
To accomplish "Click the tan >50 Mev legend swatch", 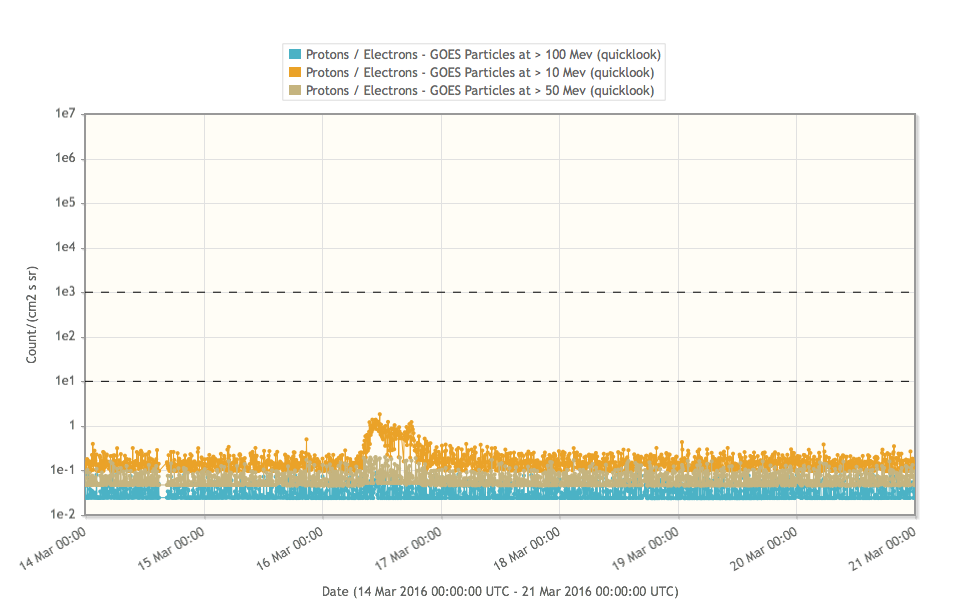I will click(295, 91).
